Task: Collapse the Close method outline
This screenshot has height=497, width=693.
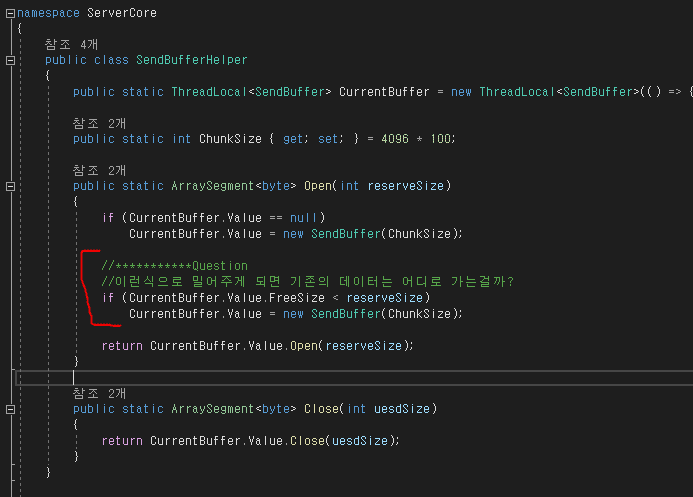Action: tap(11, 410)
